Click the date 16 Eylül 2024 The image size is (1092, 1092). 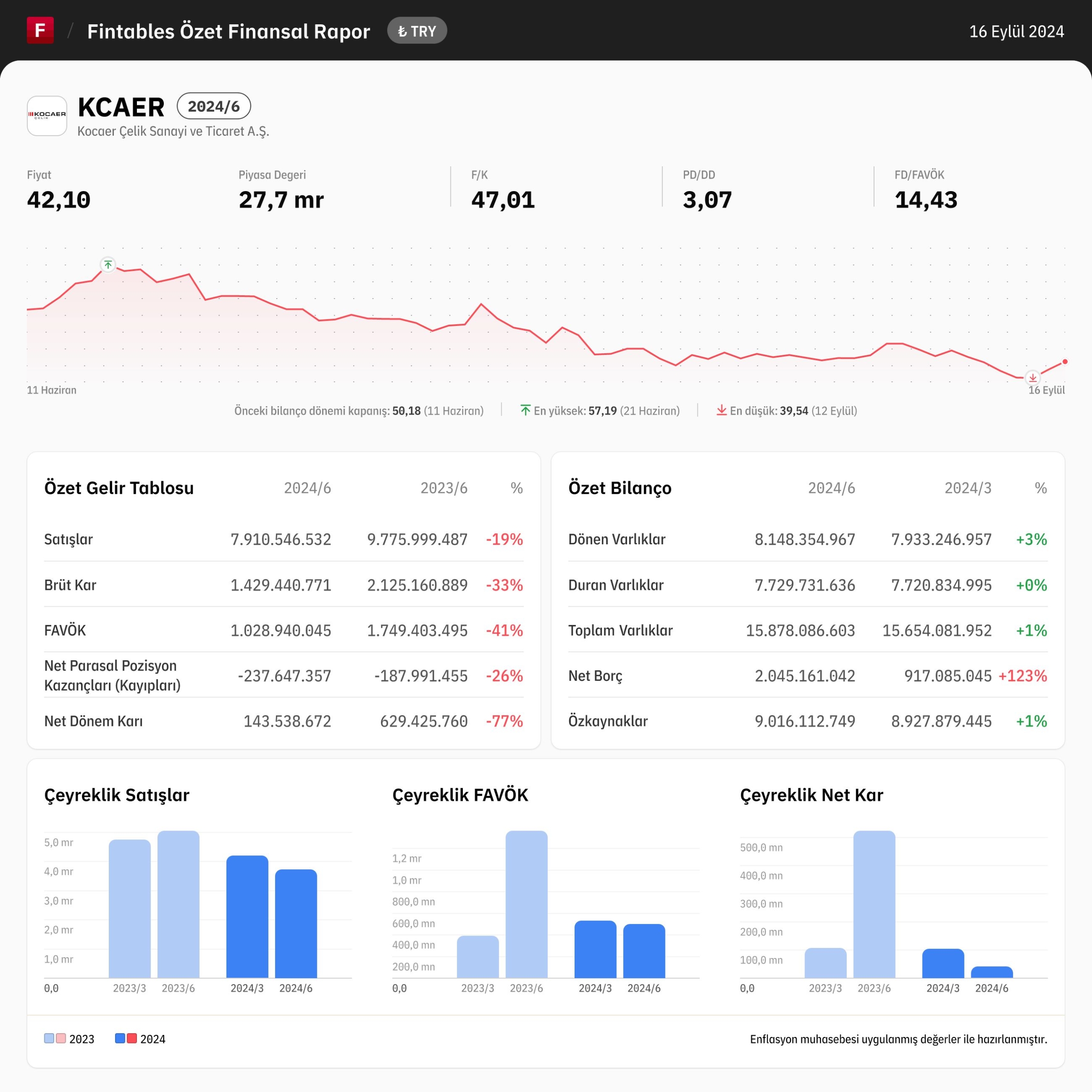tap(1016, 31)
